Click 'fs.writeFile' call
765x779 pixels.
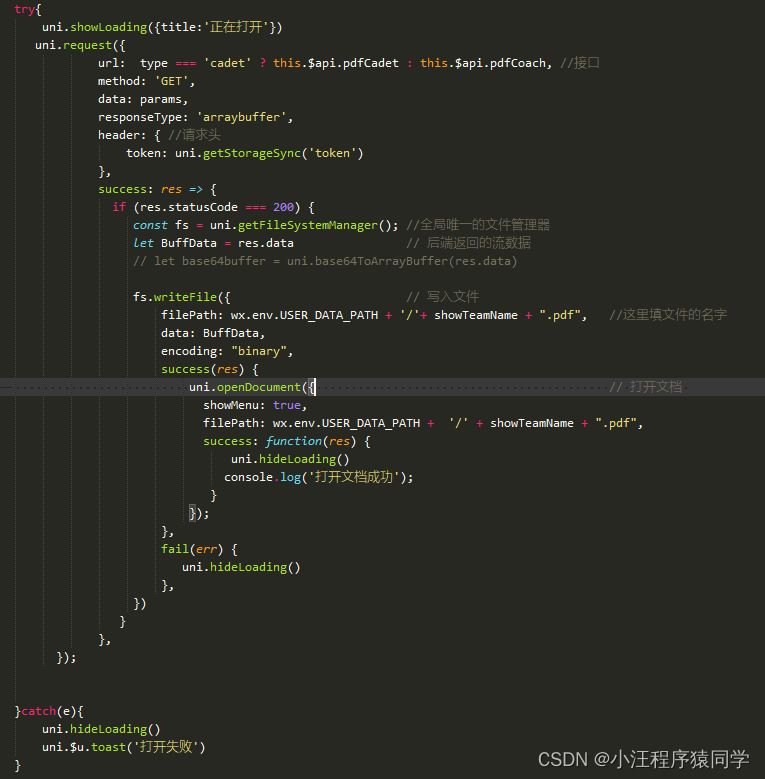[x=175, y=297]
